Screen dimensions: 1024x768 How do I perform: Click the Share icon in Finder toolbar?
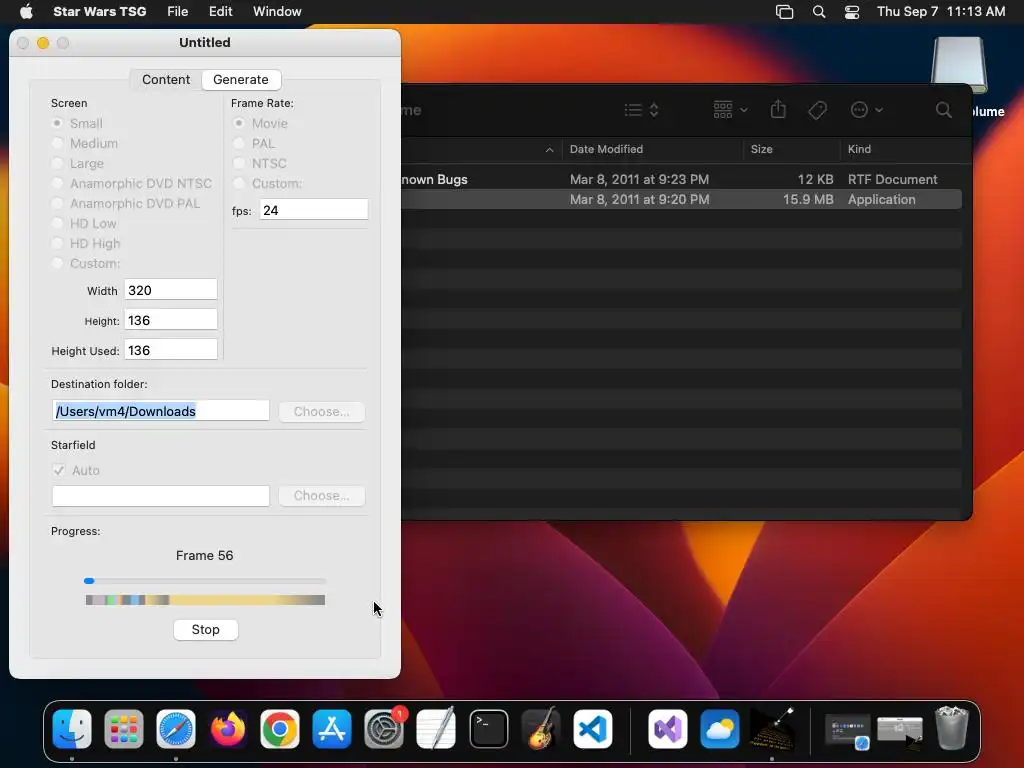click(x=778, y=110)
